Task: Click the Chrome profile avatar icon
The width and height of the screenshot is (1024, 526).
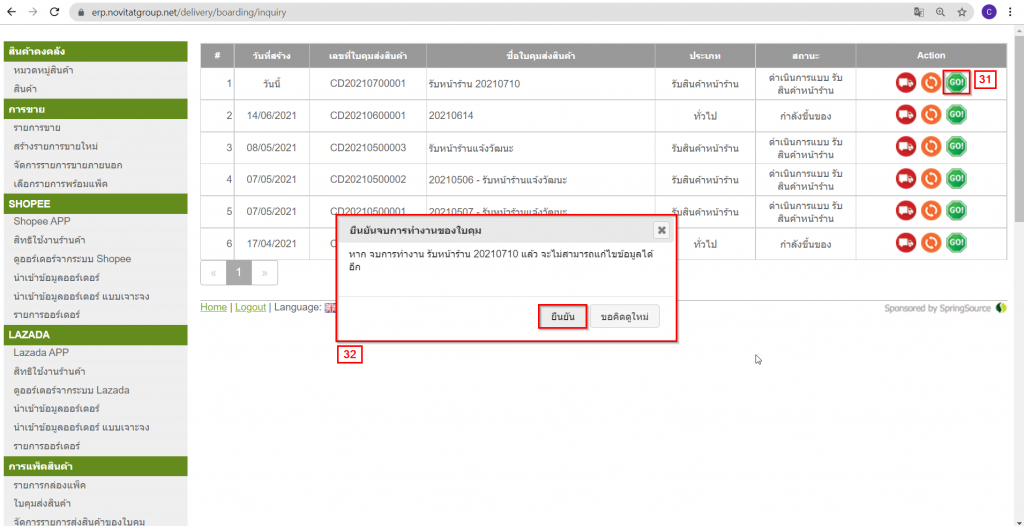Action: pos(989,12)
